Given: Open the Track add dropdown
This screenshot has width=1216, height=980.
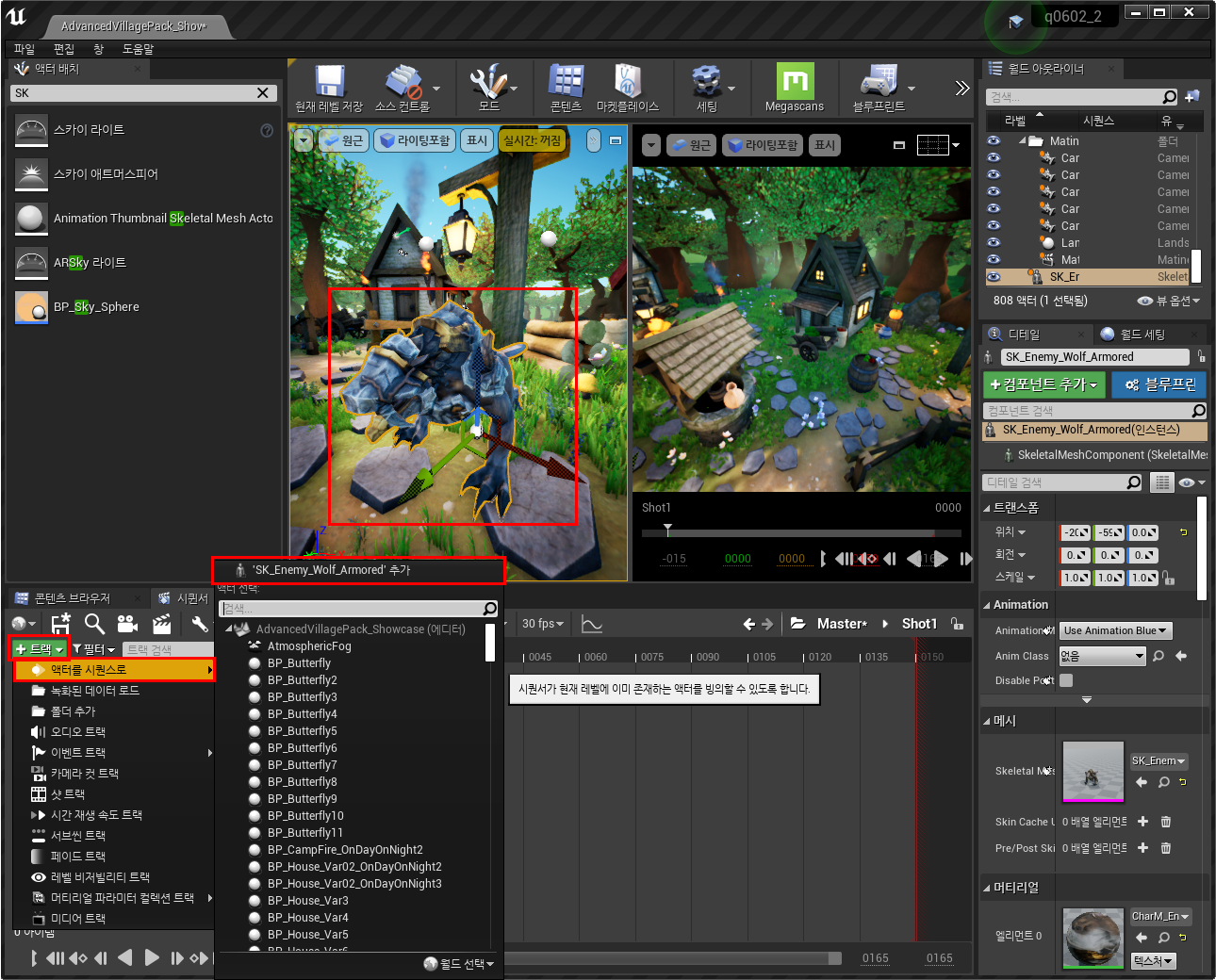Looking at the screenshot, I should point(40,649).
